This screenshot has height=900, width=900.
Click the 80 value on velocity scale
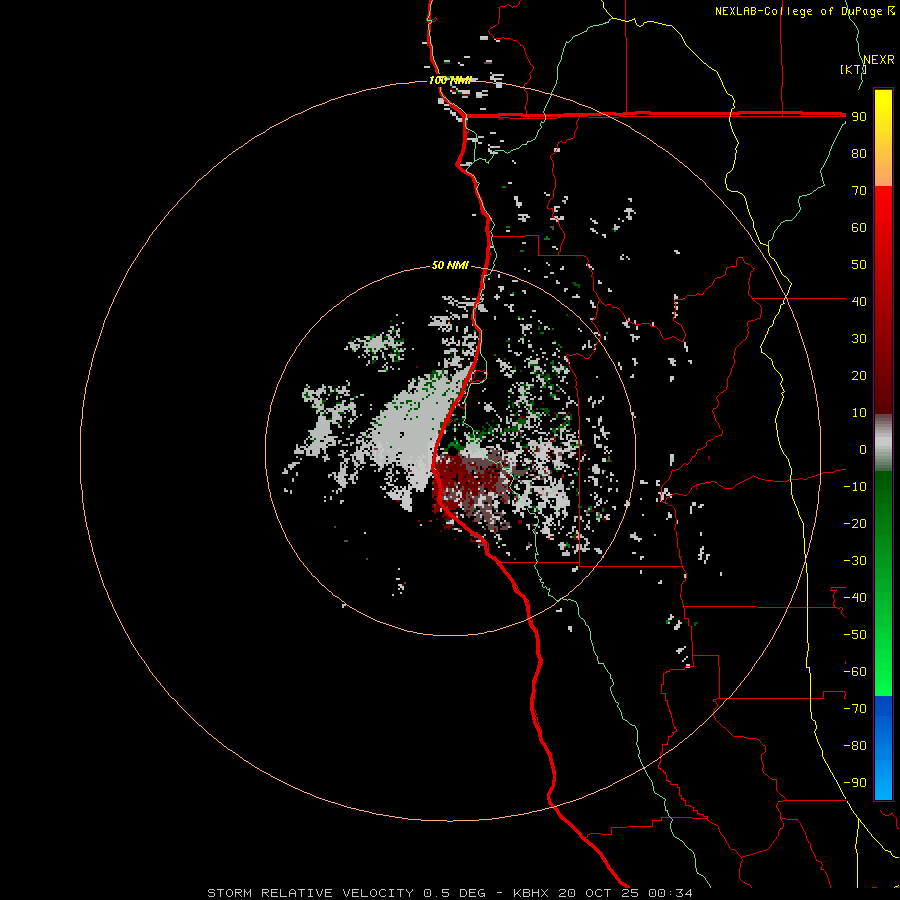(x=859, y=154)
